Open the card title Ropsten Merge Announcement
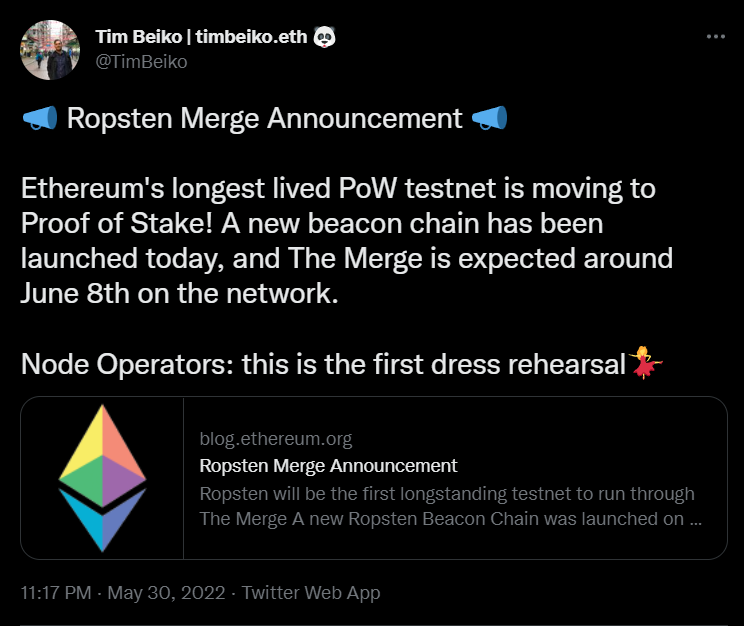Image resolution: width=744 pixels, height=626 pixels. click(328, 466)
